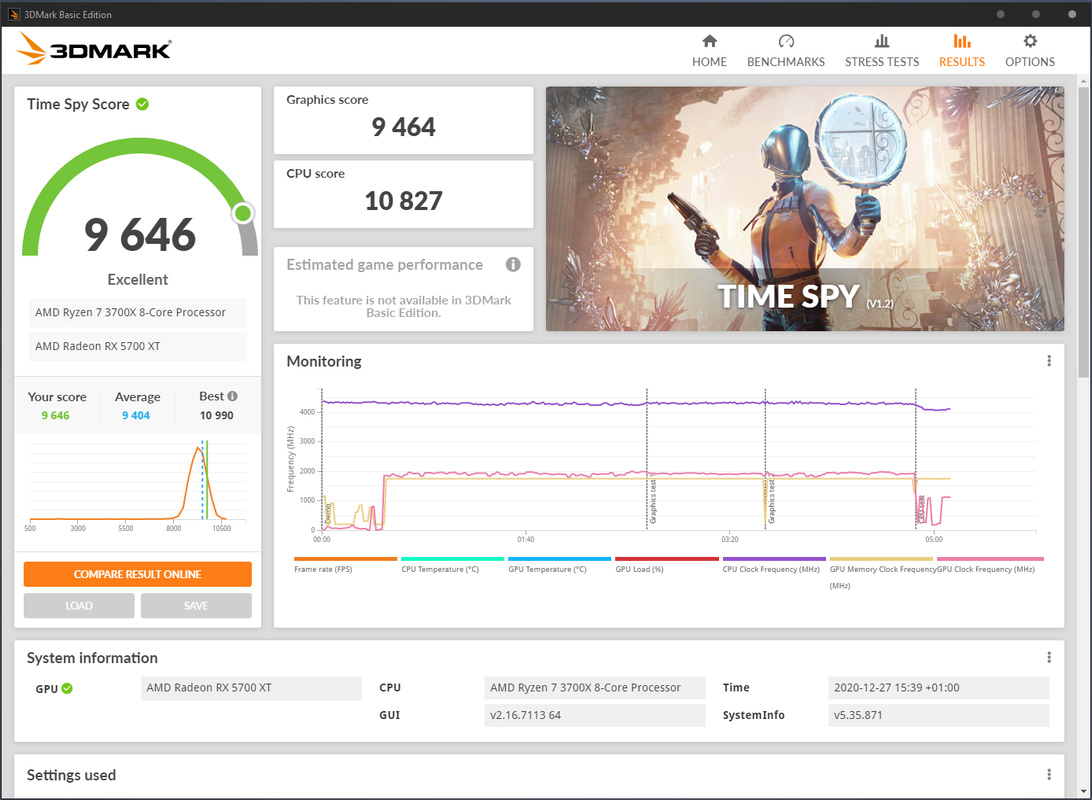Click the GPU green validation checkmark

(67, 689)
